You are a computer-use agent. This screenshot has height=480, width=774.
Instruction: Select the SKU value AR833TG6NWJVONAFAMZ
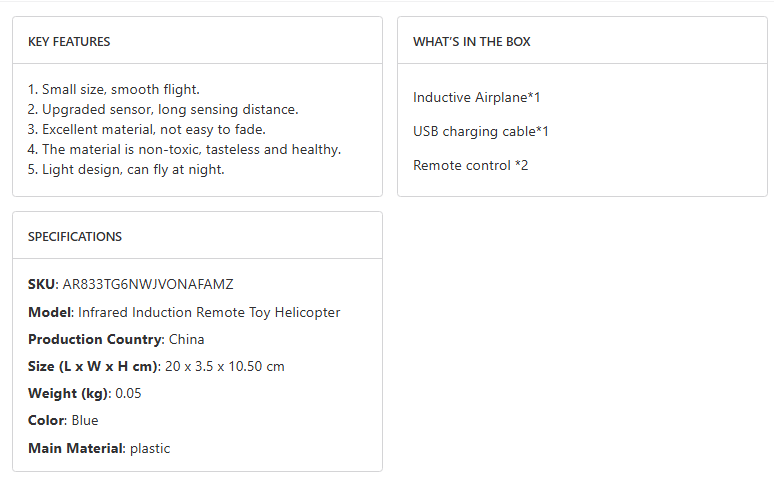coord(148,285)
